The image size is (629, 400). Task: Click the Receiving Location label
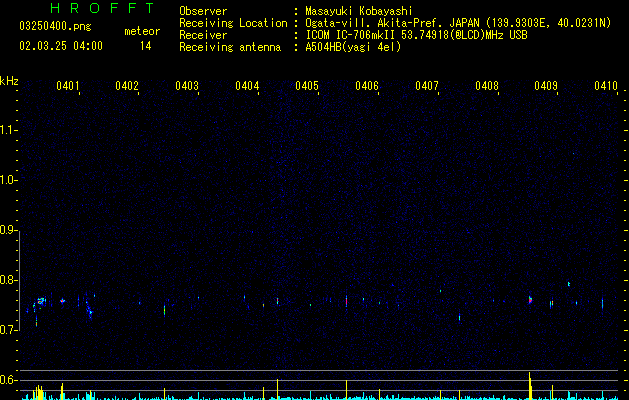pos(233,23)
